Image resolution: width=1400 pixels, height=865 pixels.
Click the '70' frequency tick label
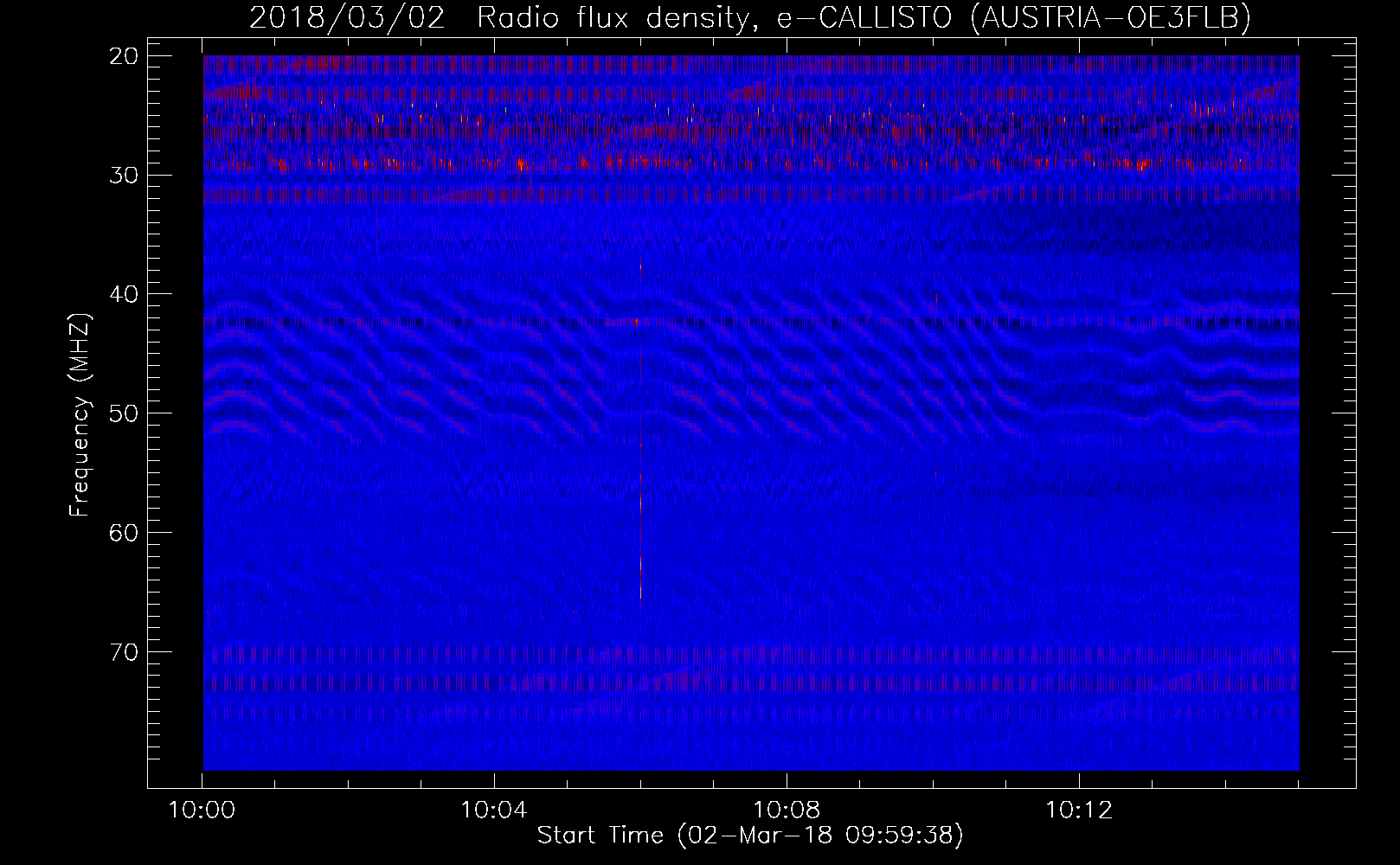[x=125, y=652]
